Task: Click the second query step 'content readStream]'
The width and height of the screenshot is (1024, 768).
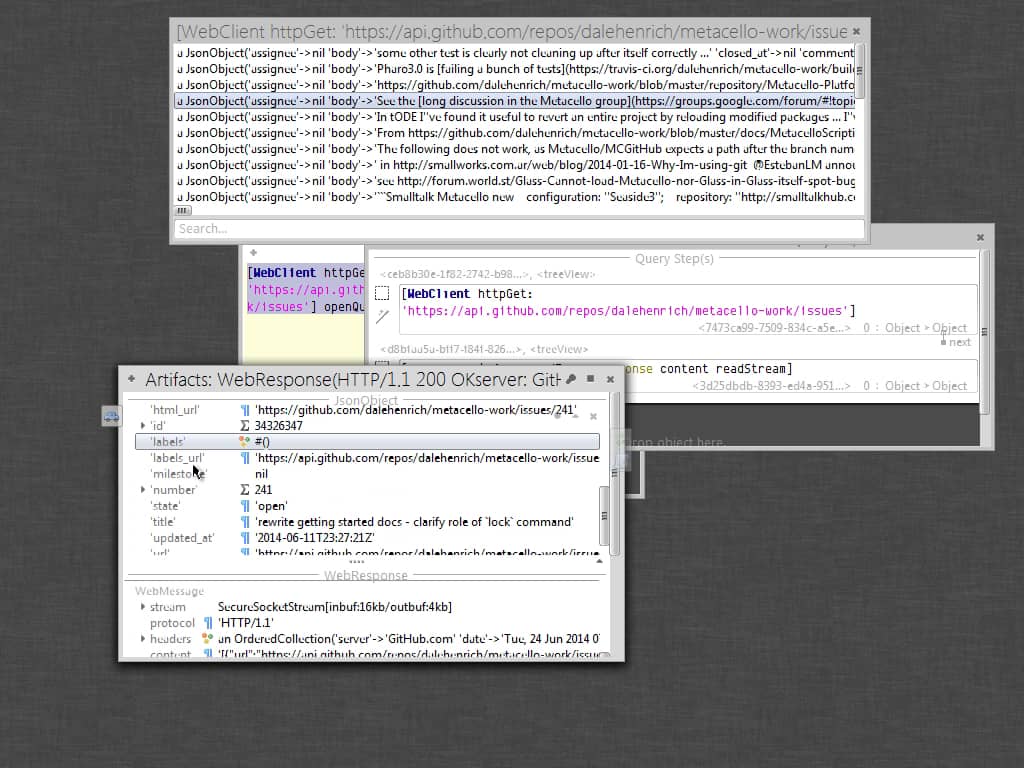Action: coord(726,369)
